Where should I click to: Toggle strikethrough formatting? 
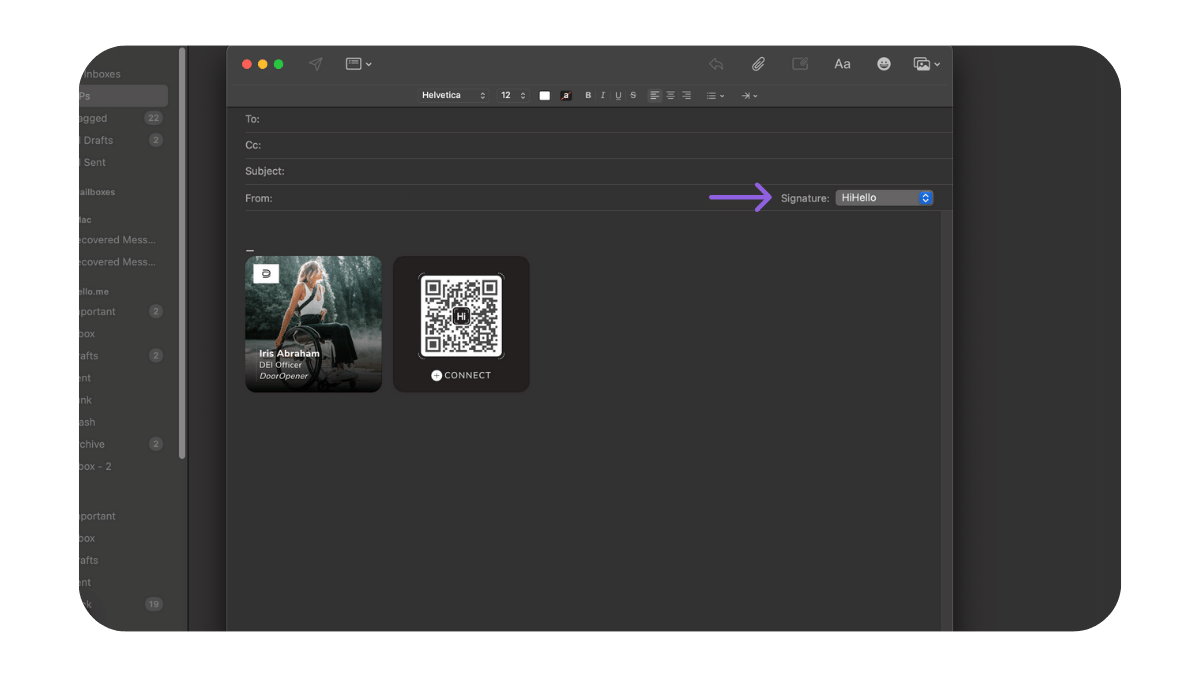coord(633,96)
